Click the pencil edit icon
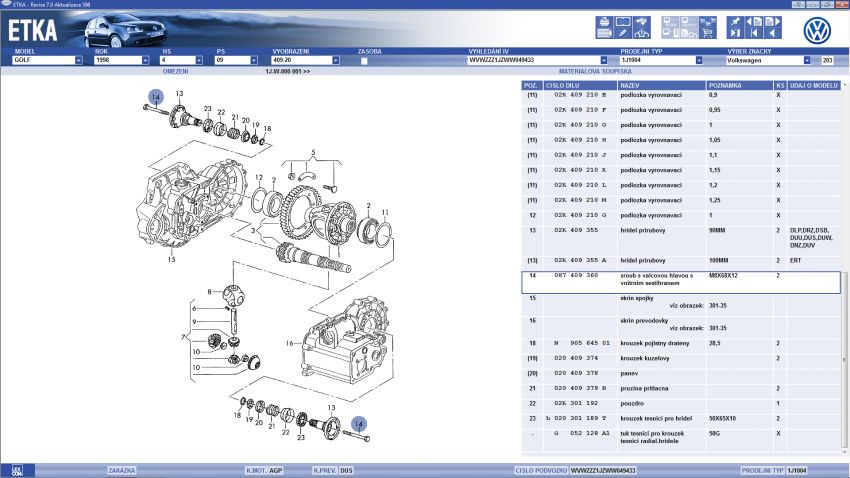The image size is (850, 478). [x=622, y=33]
